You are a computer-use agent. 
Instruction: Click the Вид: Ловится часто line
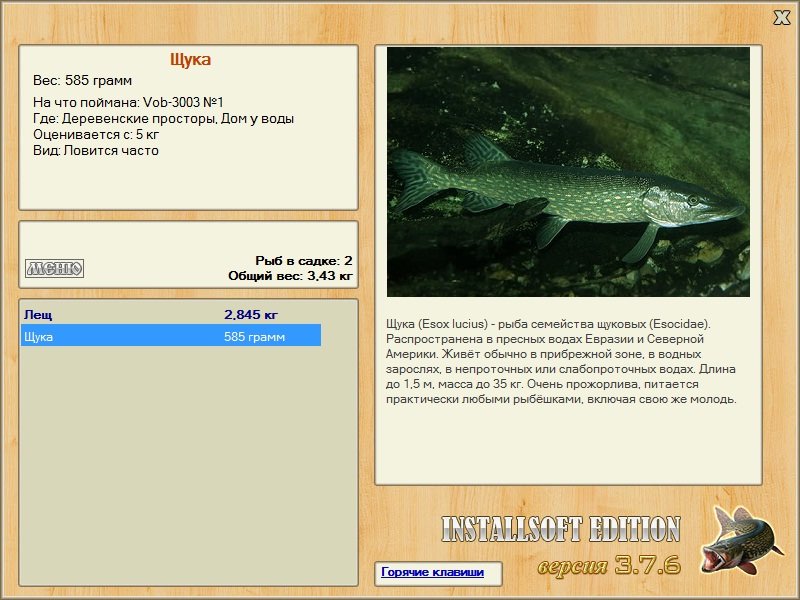(96, 151)
